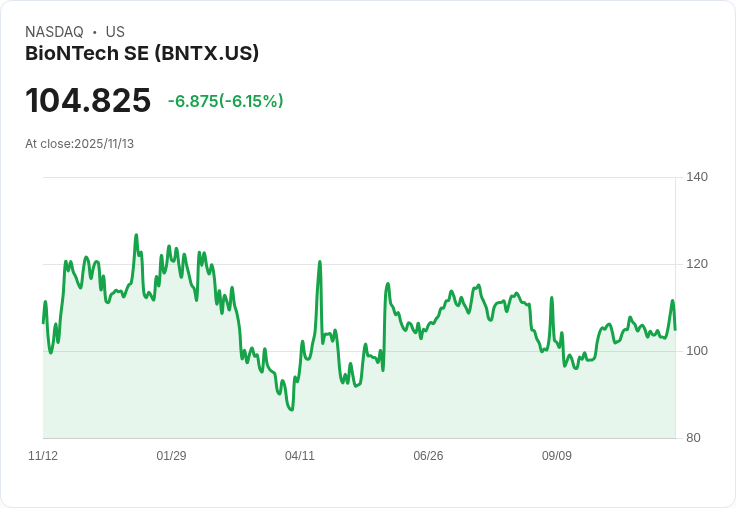Click the 100 y-axis label
Viewport: 736px width, 508px height.
click(697, 351)
